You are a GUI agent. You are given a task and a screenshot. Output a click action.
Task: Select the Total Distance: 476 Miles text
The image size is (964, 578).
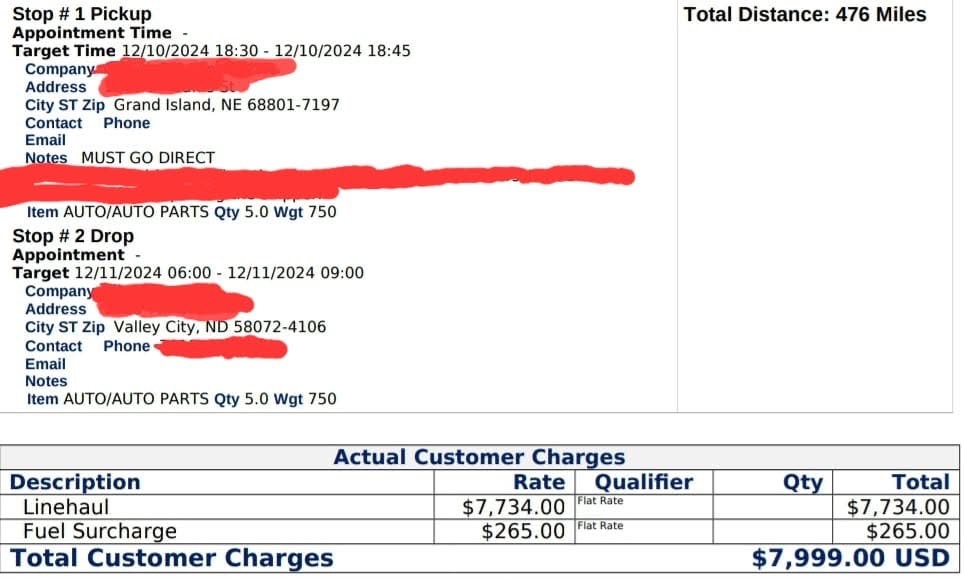[x=805, y=14]
